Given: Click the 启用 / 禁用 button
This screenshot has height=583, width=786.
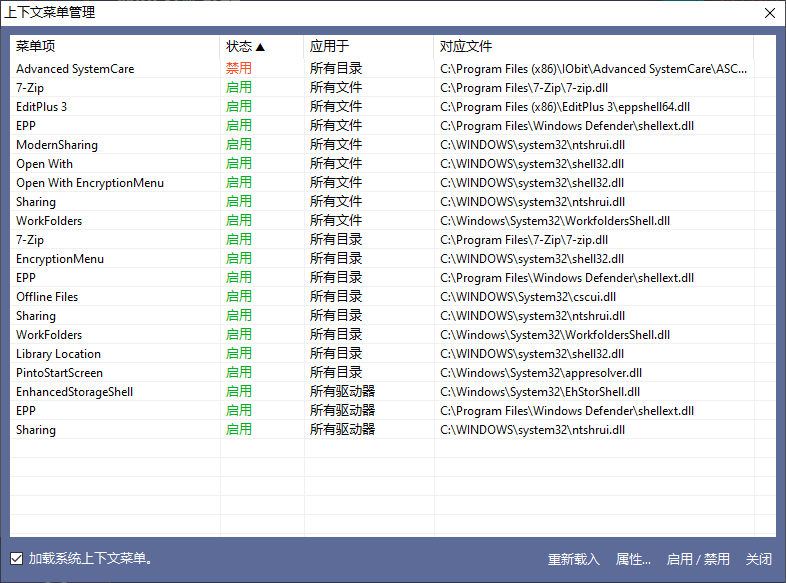Looking at the screenshot, I should pyautogui.click(x=698, y=559).
